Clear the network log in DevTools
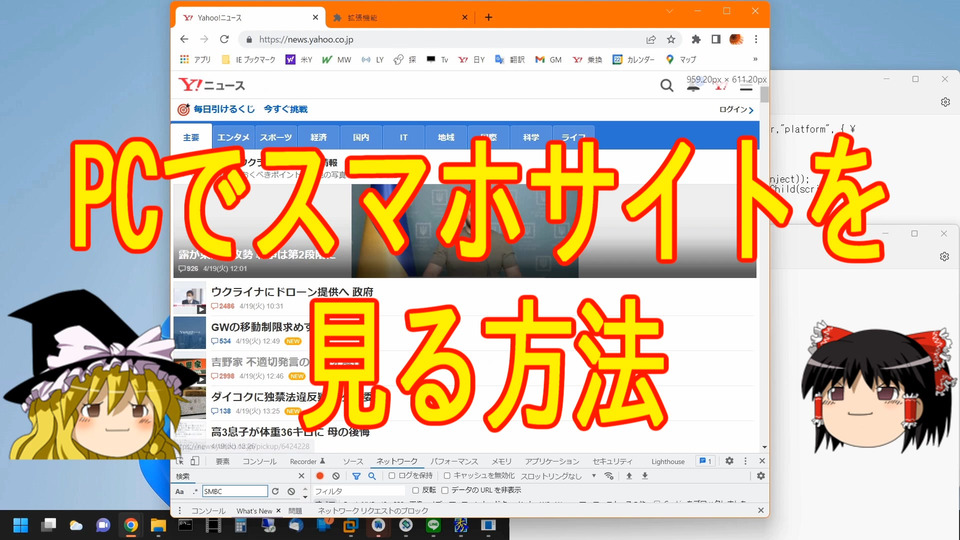The width and height of the screenshot is (960, 540). pyautogui.click(x=336, y=476)
